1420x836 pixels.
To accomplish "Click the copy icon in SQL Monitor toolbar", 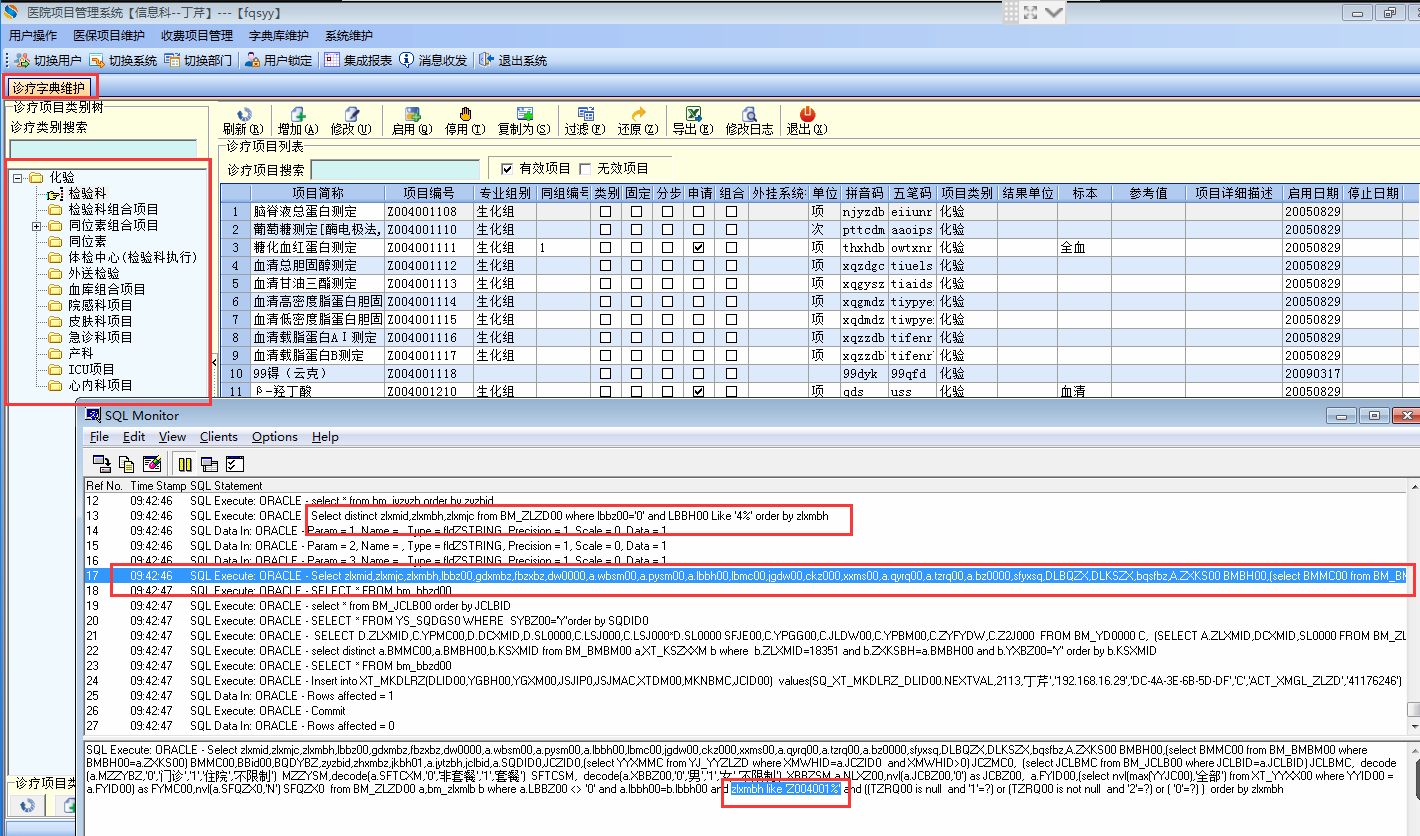I will pos(127,463).
